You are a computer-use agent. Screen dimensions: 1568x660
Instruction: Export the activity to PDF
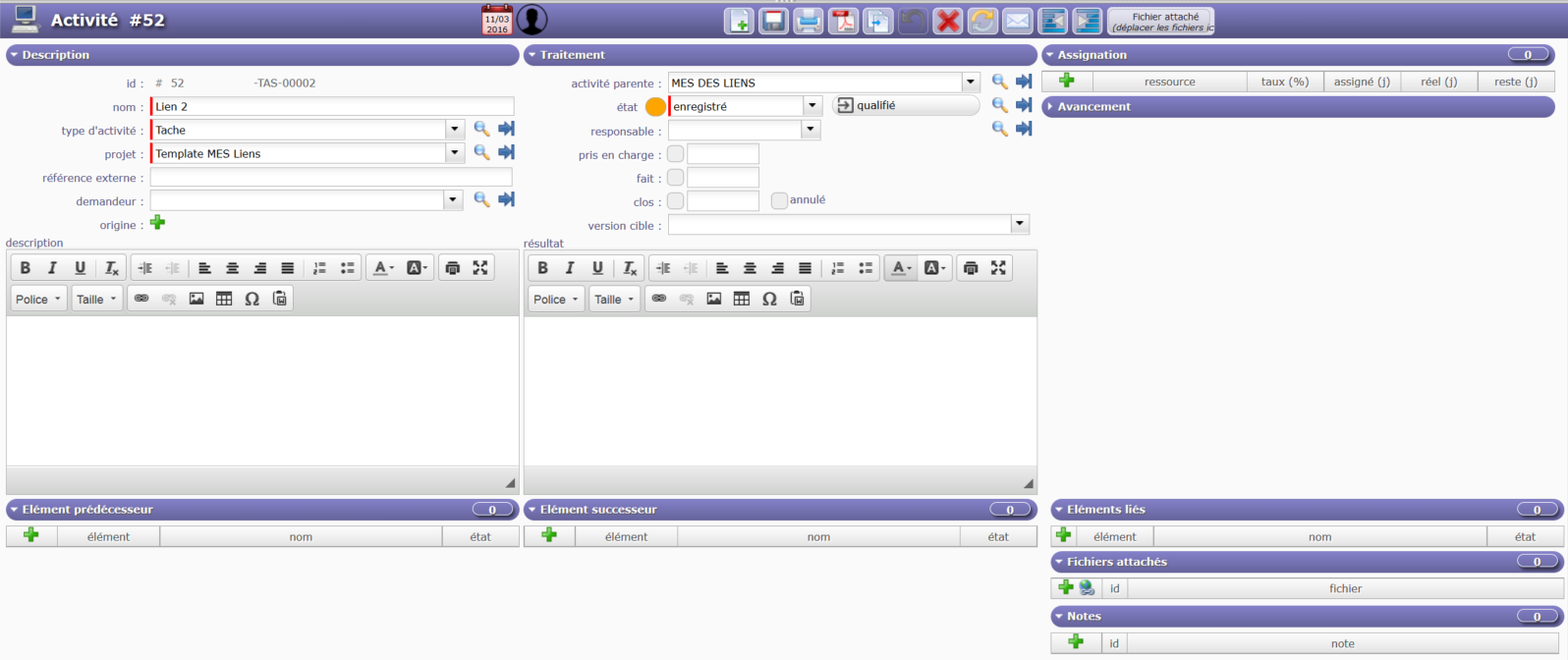click(843, 21)
